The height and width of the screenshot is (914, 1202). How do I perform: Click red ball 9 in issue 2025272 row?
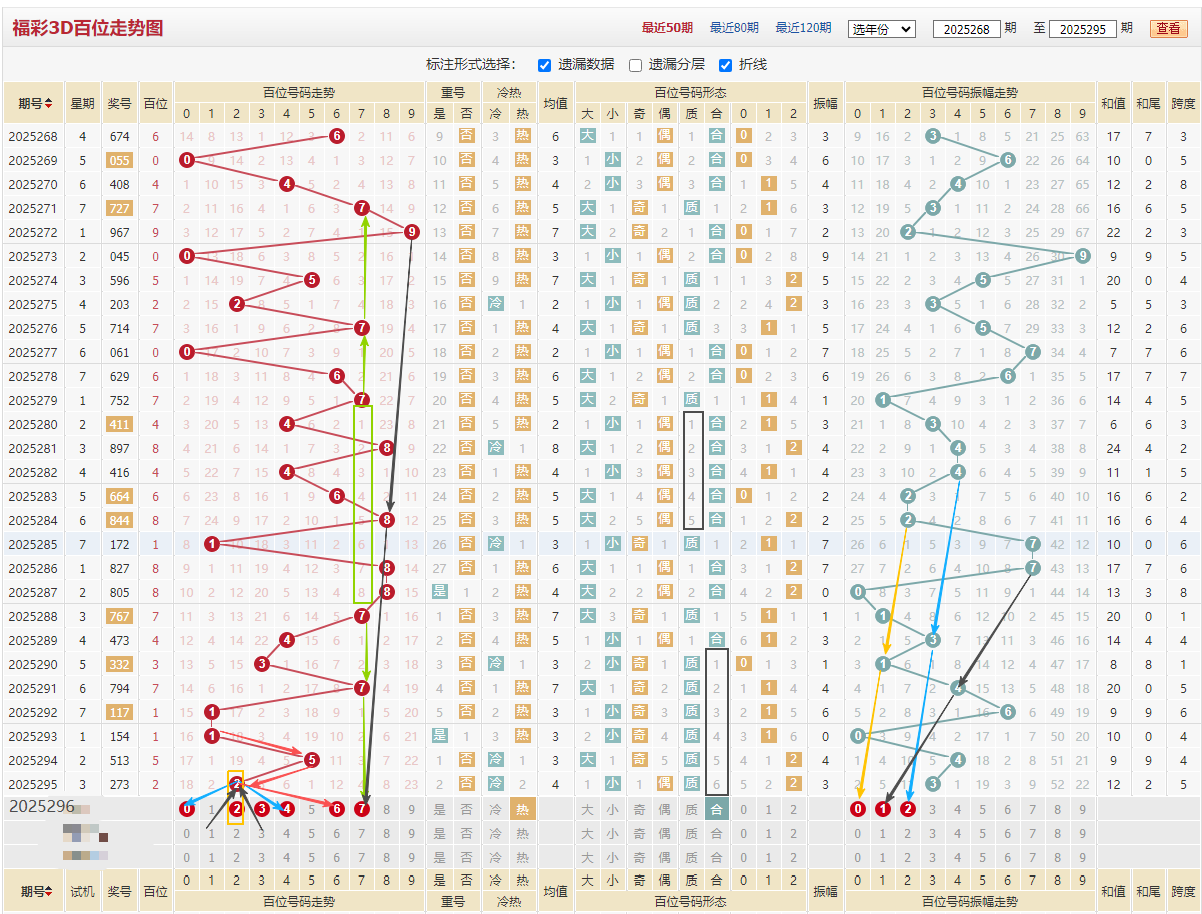click(x=412, y=232)
